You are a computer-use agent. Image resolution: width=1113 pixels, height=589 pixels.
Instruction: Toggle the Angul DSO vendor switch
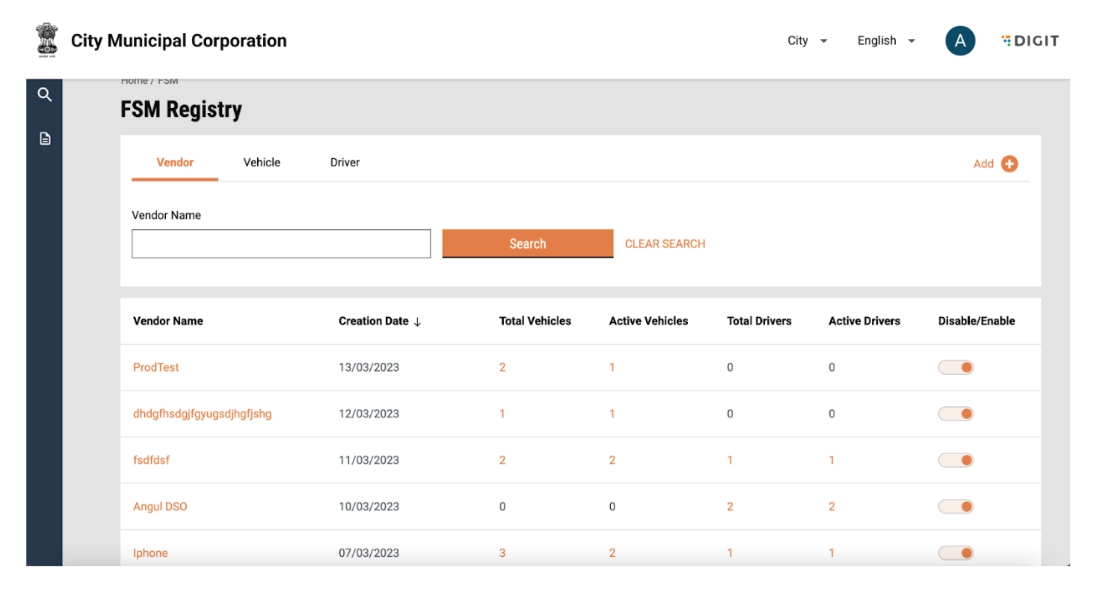click(956, 507)
